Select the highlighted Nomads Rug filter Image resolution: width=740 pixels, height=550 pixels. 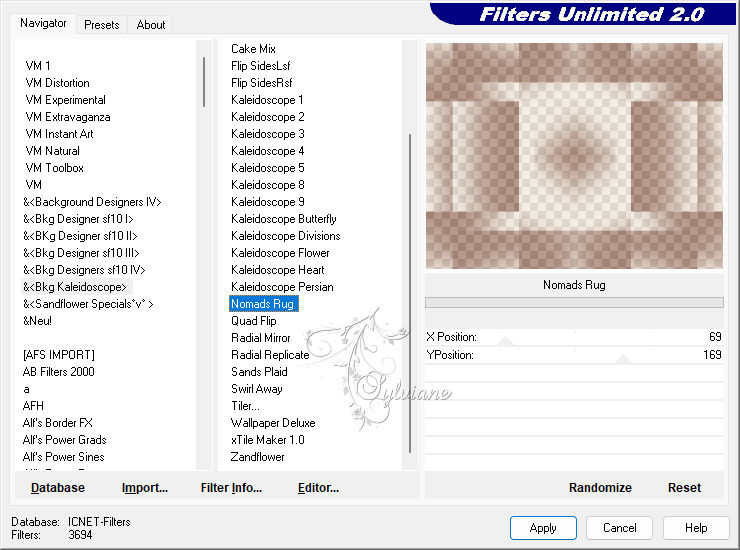264,304
